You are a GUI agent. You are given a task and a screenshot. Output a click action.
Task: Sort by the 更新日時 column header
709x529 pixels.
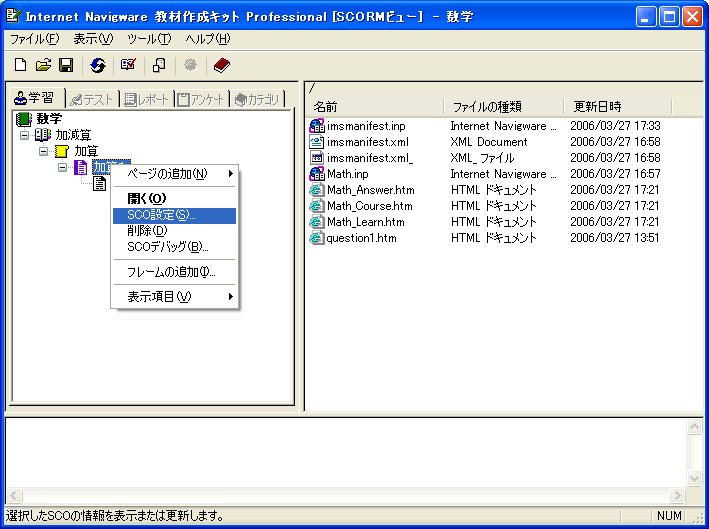(618, 107)
